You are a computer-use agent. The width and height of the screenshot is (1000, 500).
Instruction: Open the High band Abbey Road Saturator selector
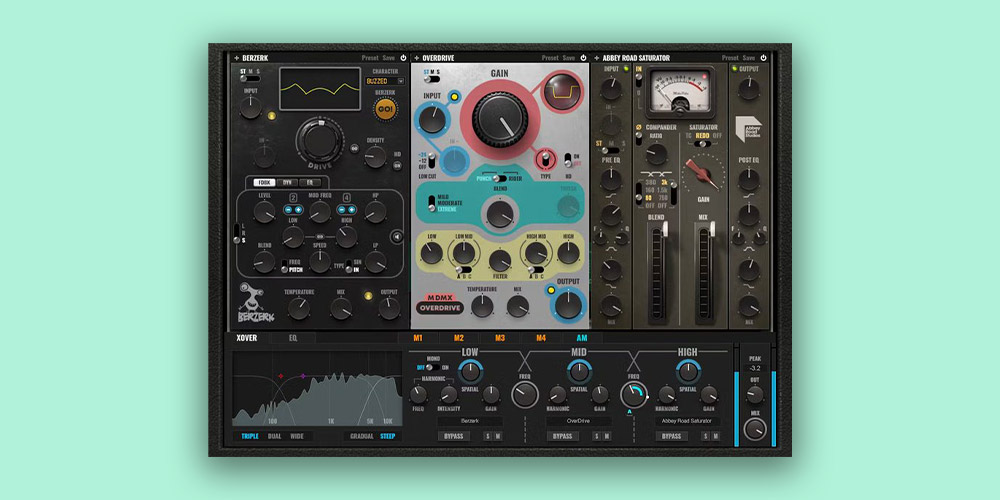[688, 422]
